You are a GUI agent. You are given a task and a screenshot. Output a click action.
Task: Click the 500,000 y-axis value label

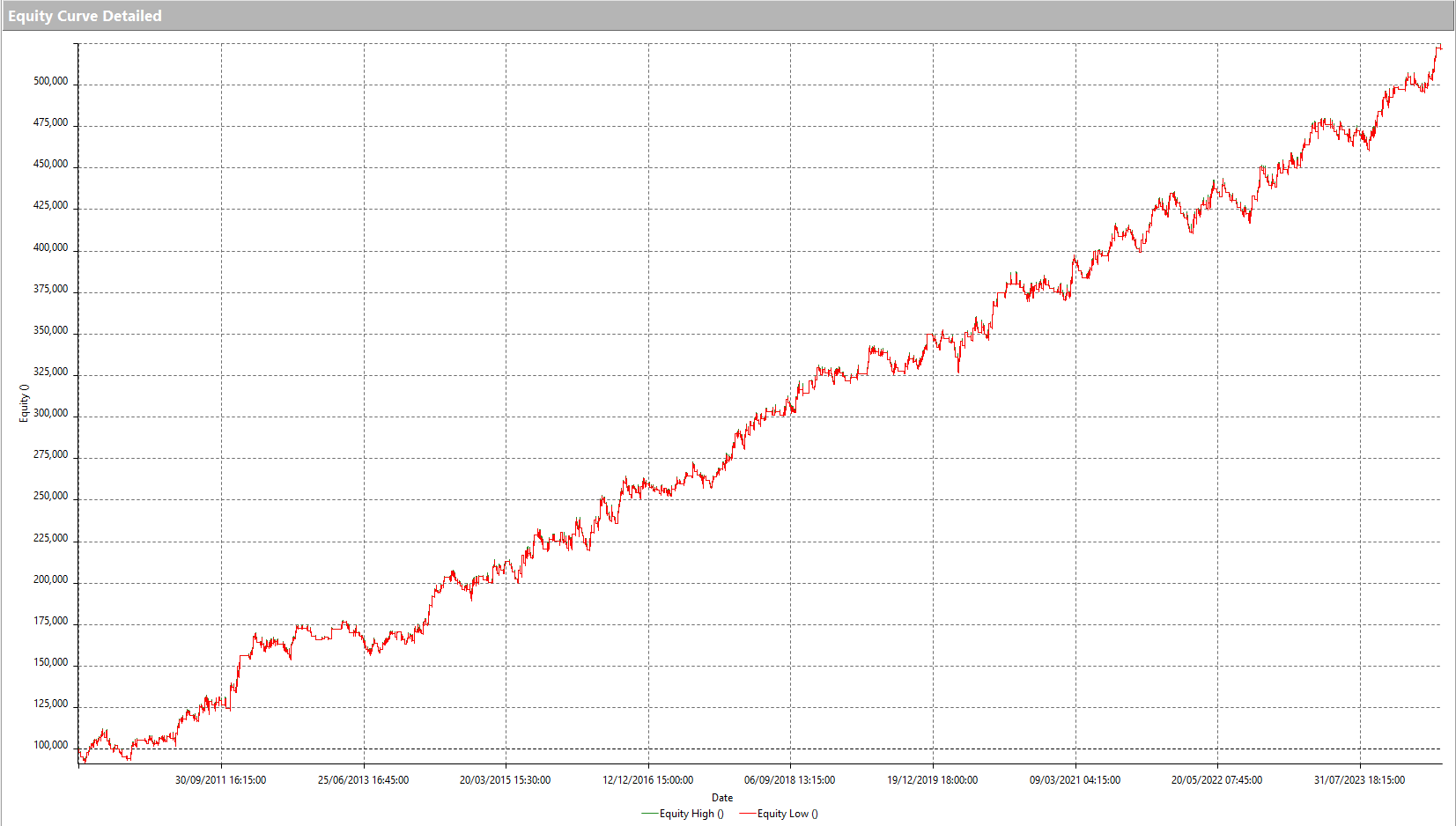tap(50, 81)
